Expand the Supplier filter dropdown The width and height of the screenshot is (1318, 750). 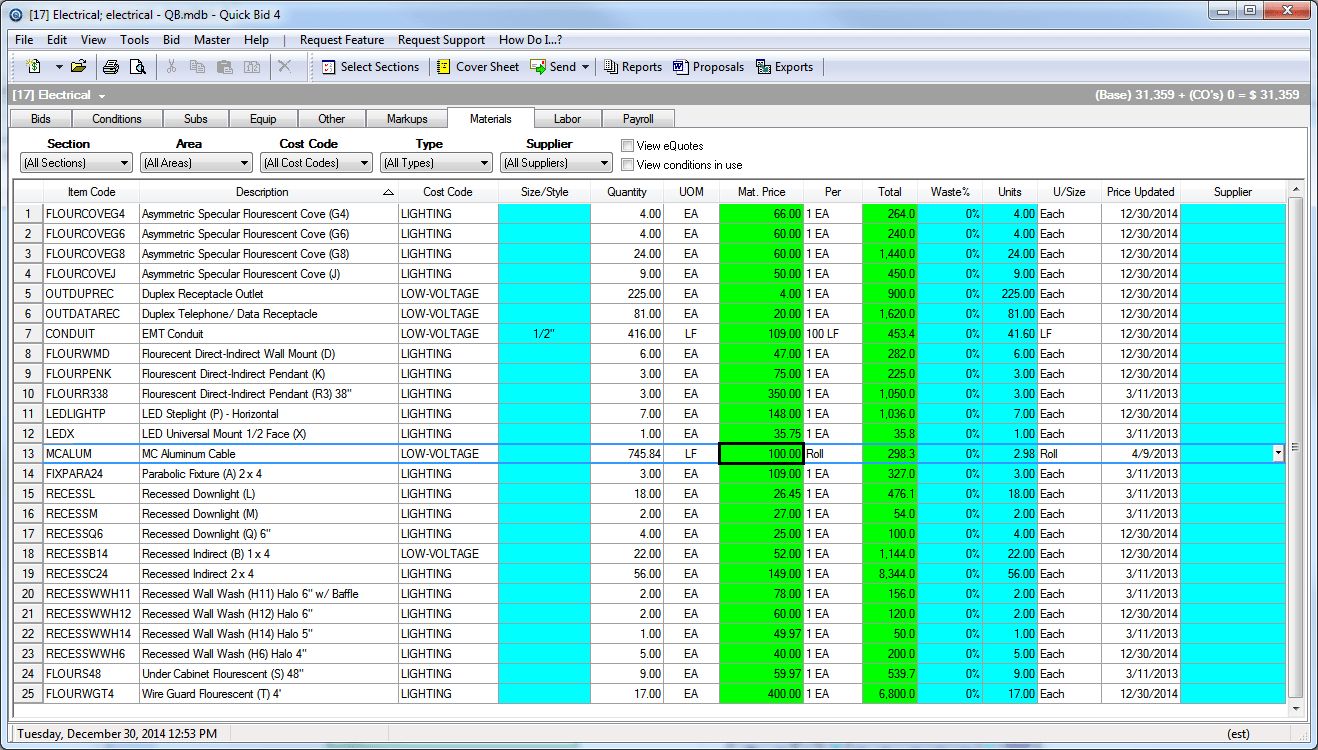557,163
